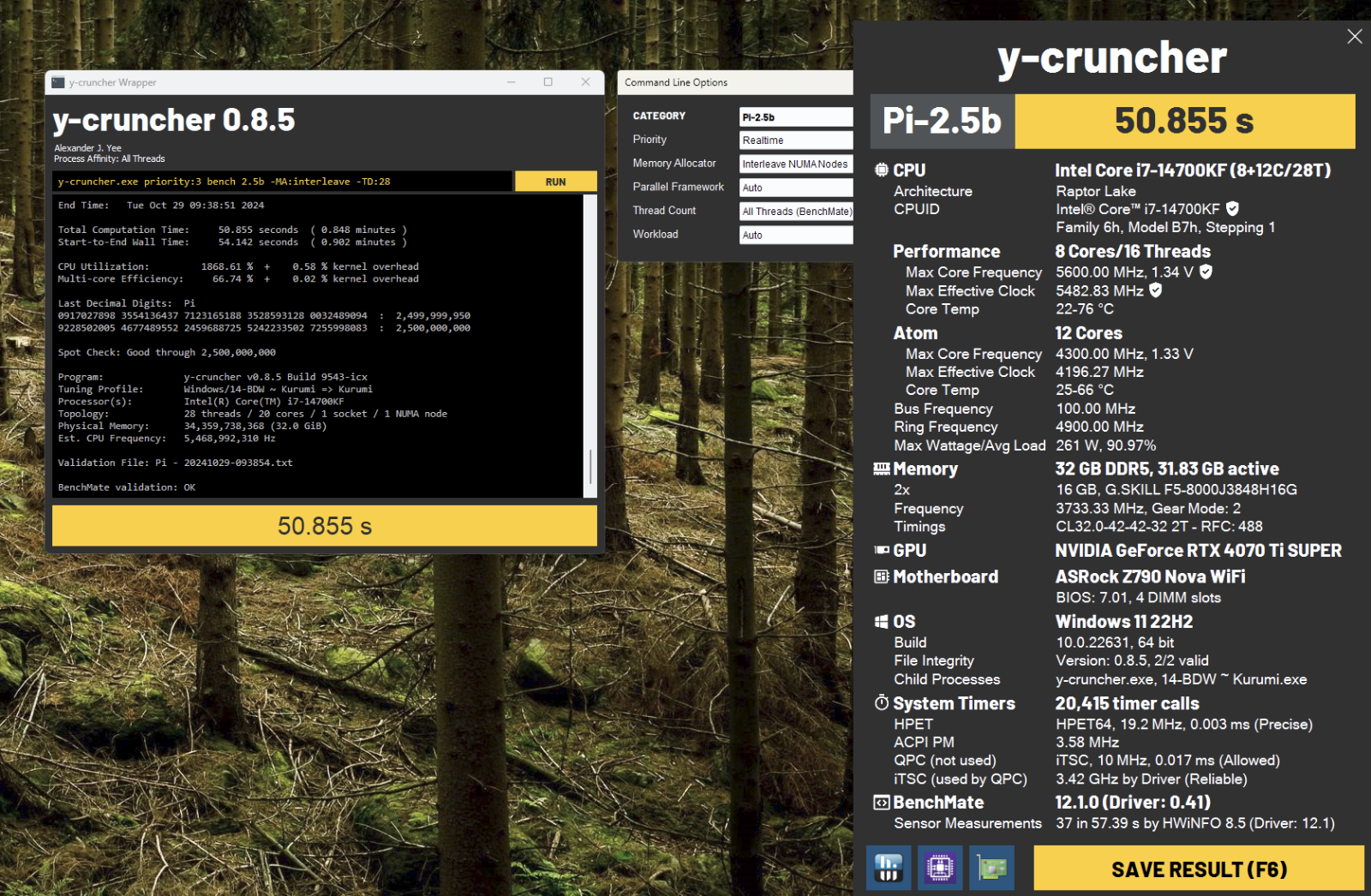Click the shield icon next to 1.34 V
This screenshot has width=1371, height=896.
(1206, 272)
